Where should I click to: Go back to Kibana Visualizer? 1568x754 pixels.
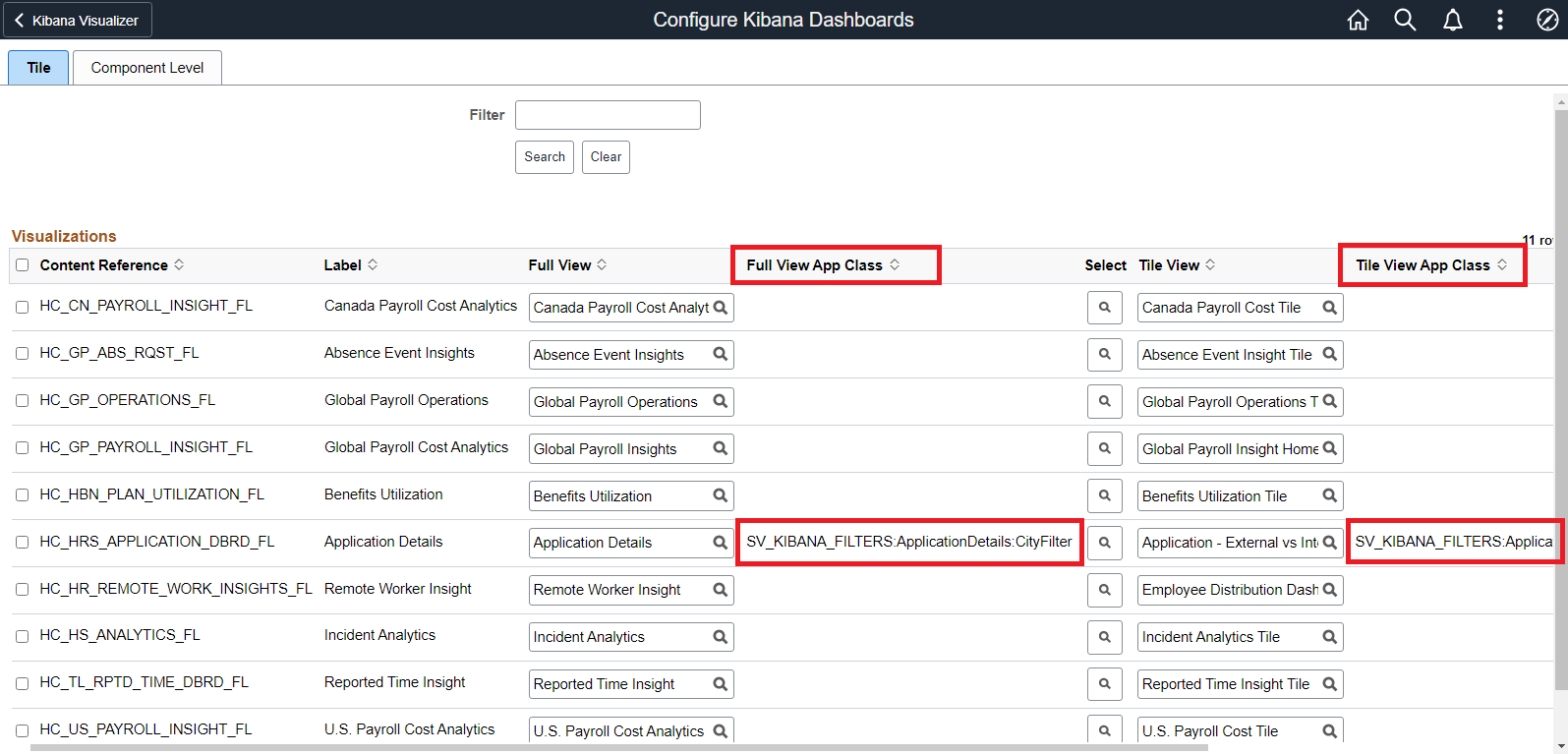tap(77, 20)
